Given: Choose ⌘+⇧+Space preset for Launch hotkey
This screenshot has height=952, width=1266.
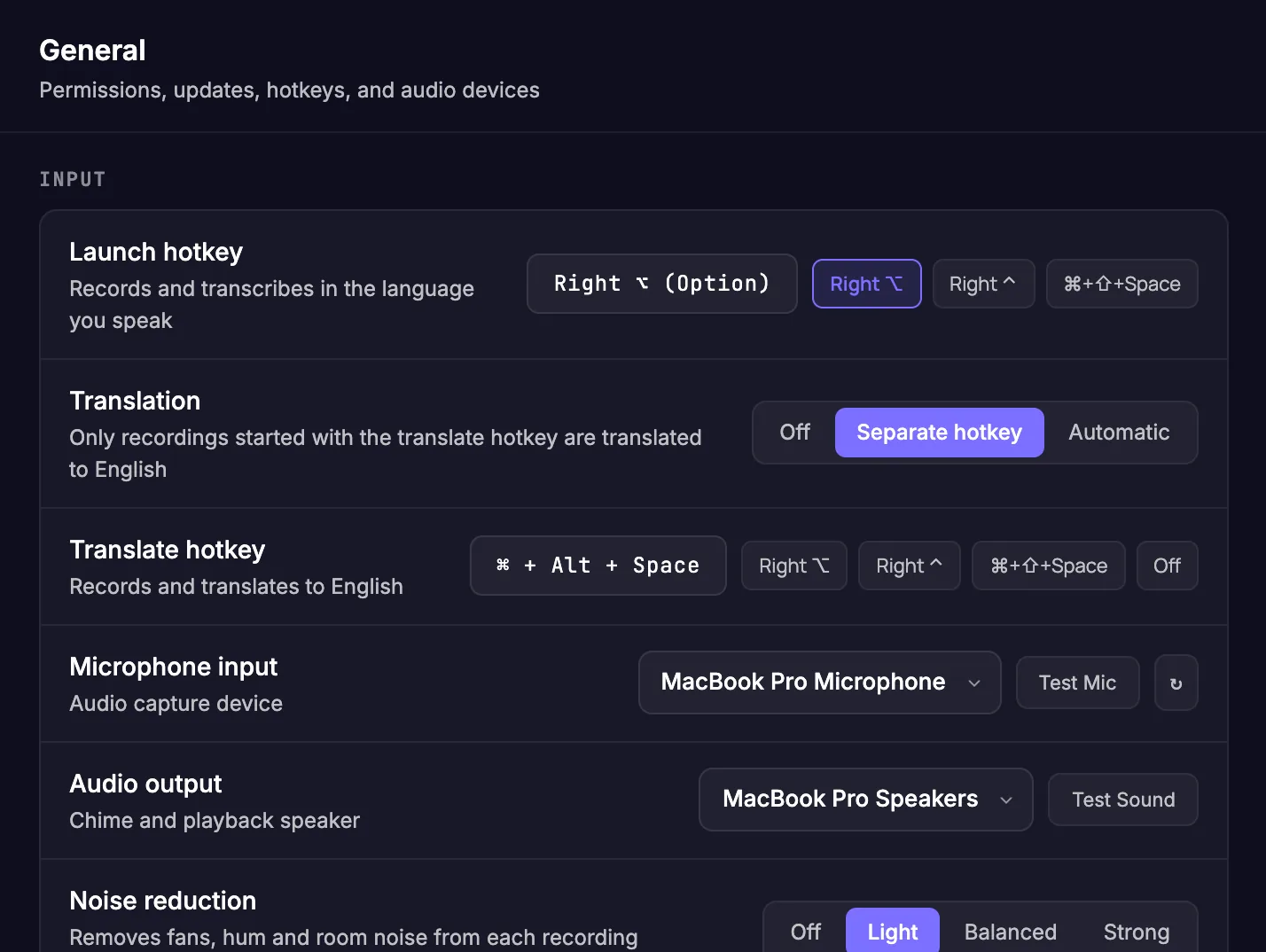Looking at the screenshot, I should click(1121, 284).
